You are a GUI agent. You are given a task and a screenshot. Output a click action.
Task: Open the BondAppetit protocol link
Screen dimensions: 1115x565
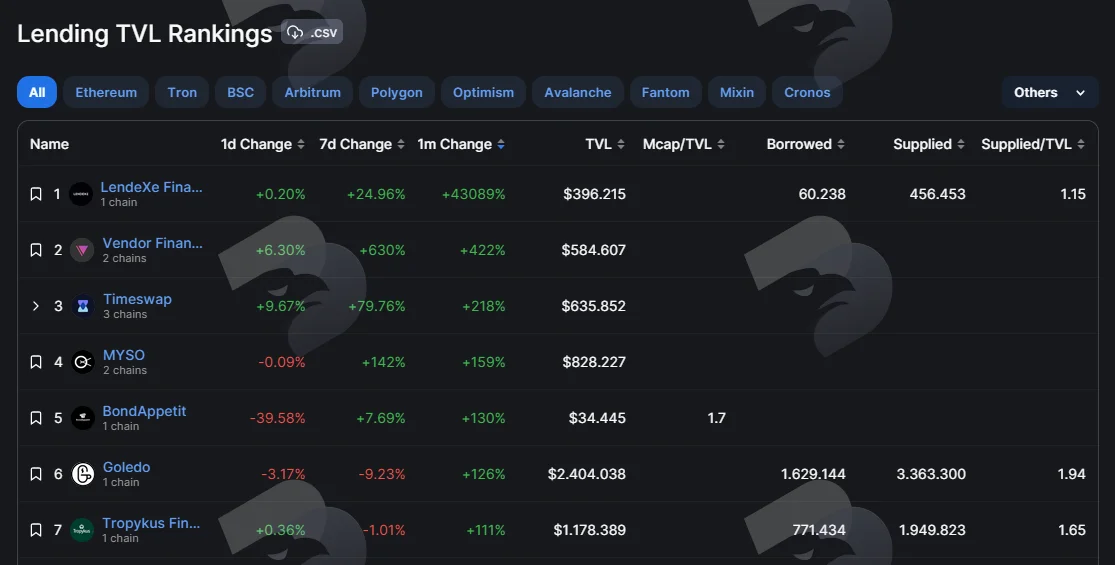click(144, 411)
